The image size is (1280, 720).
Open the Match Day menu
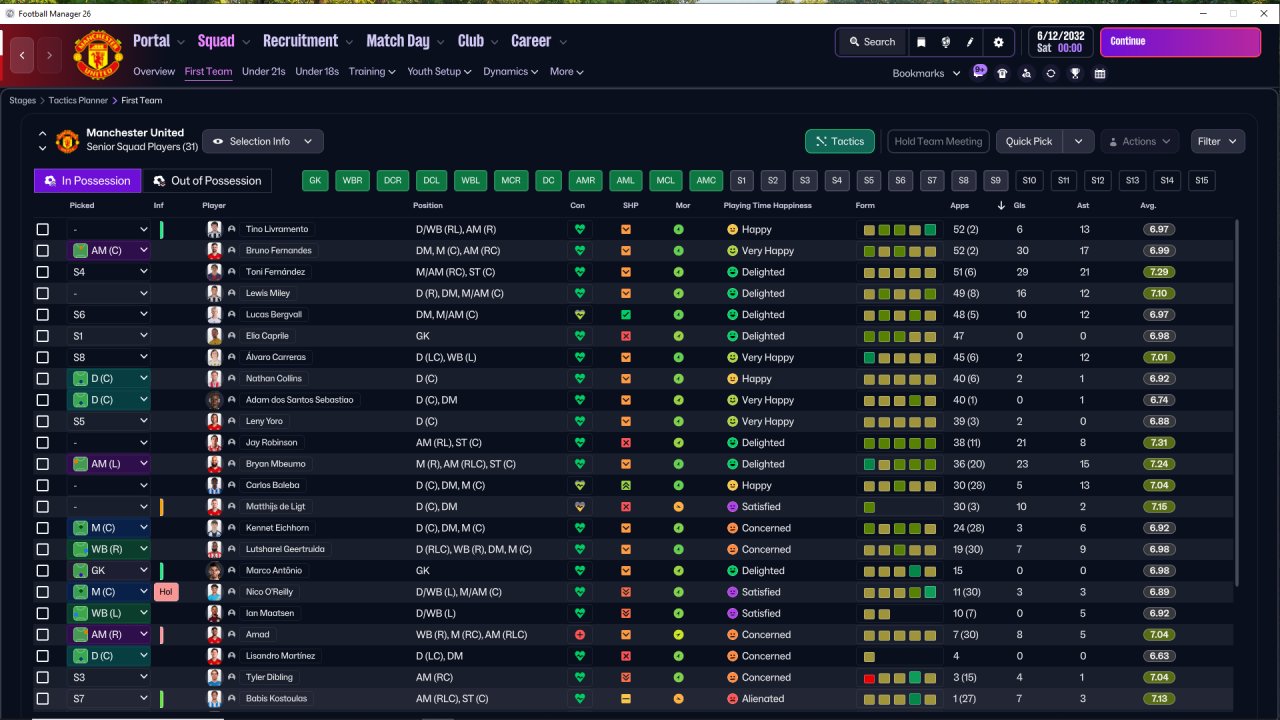click(405, 41)
